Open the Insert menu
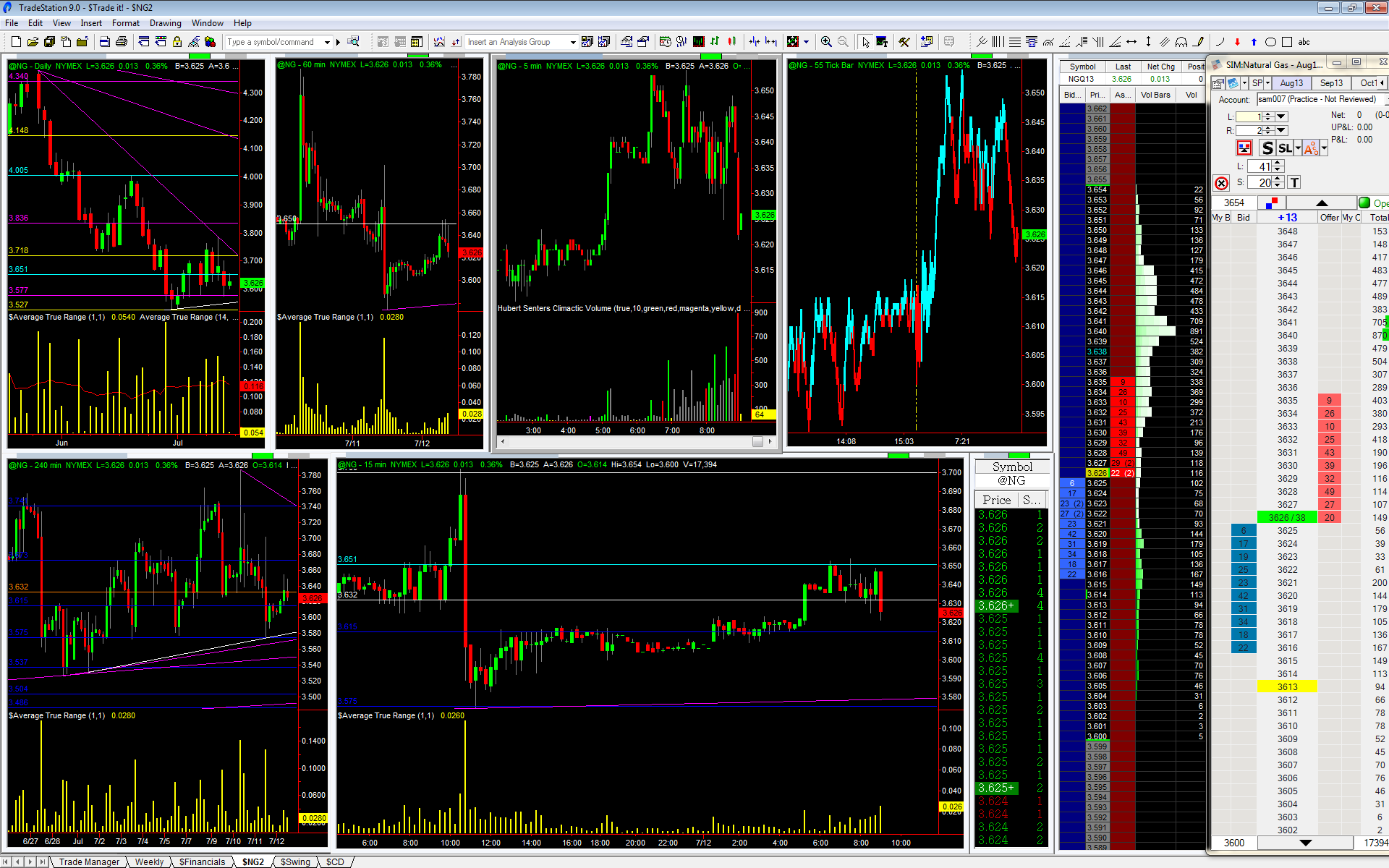 pos(91,23)
